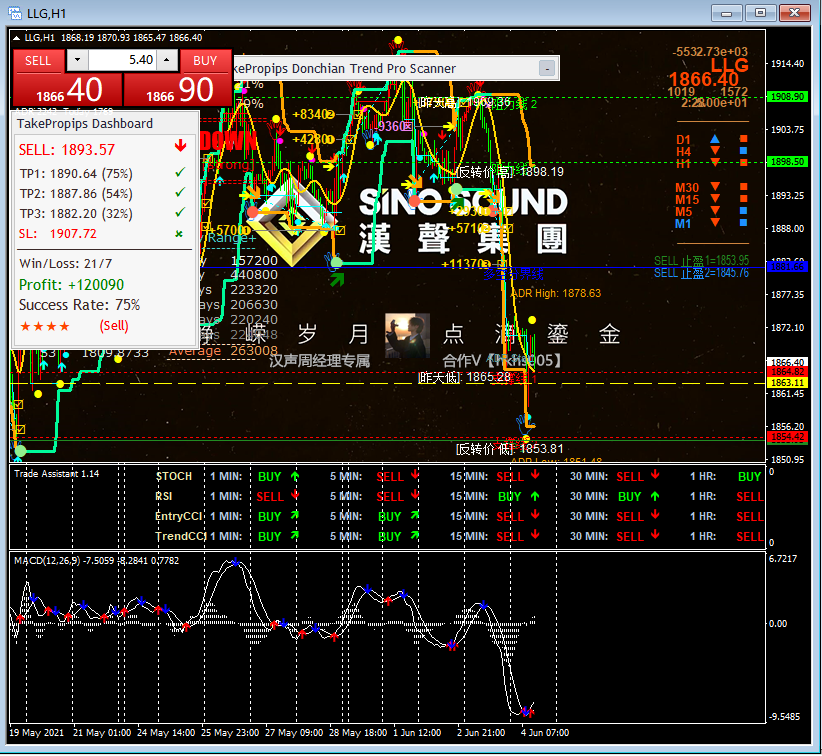Increase lot volume with the up arrow

(x=167, y=60)
